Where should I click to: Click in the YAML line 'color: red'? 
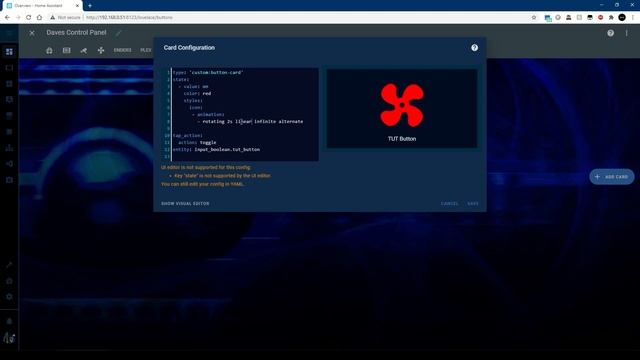(x=197, y=93)
